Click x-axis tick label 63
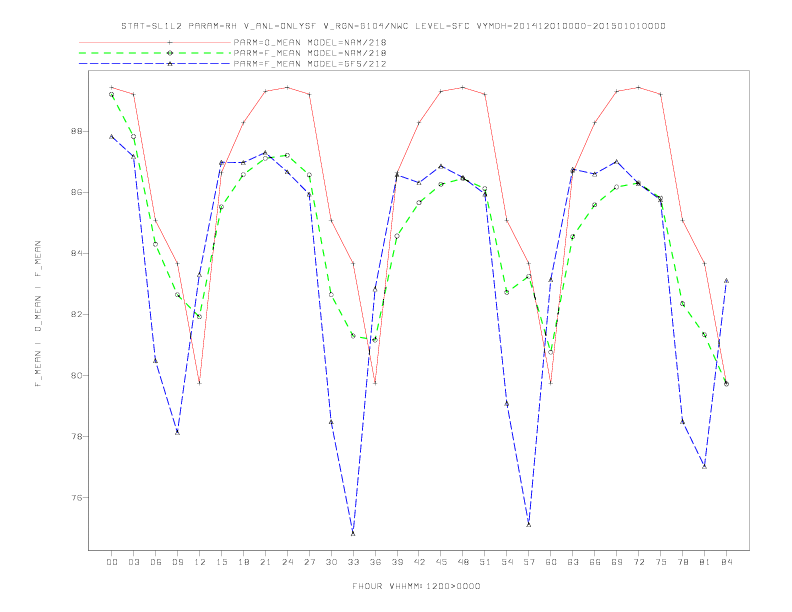Viewport: 792px width, 612px height. click(573, 562)
